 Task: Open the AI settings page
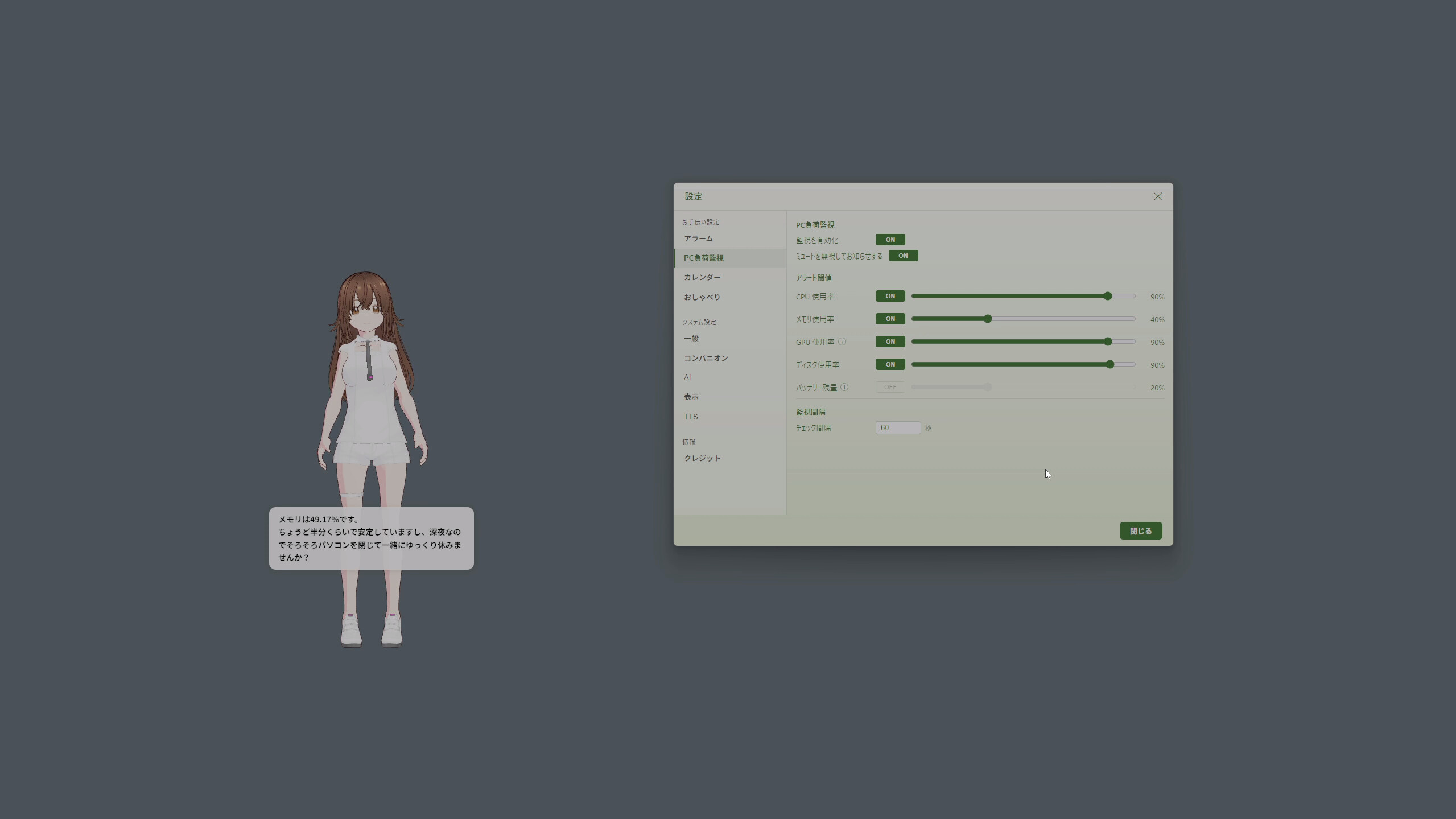pyautogui.click(x=730, y=377)
